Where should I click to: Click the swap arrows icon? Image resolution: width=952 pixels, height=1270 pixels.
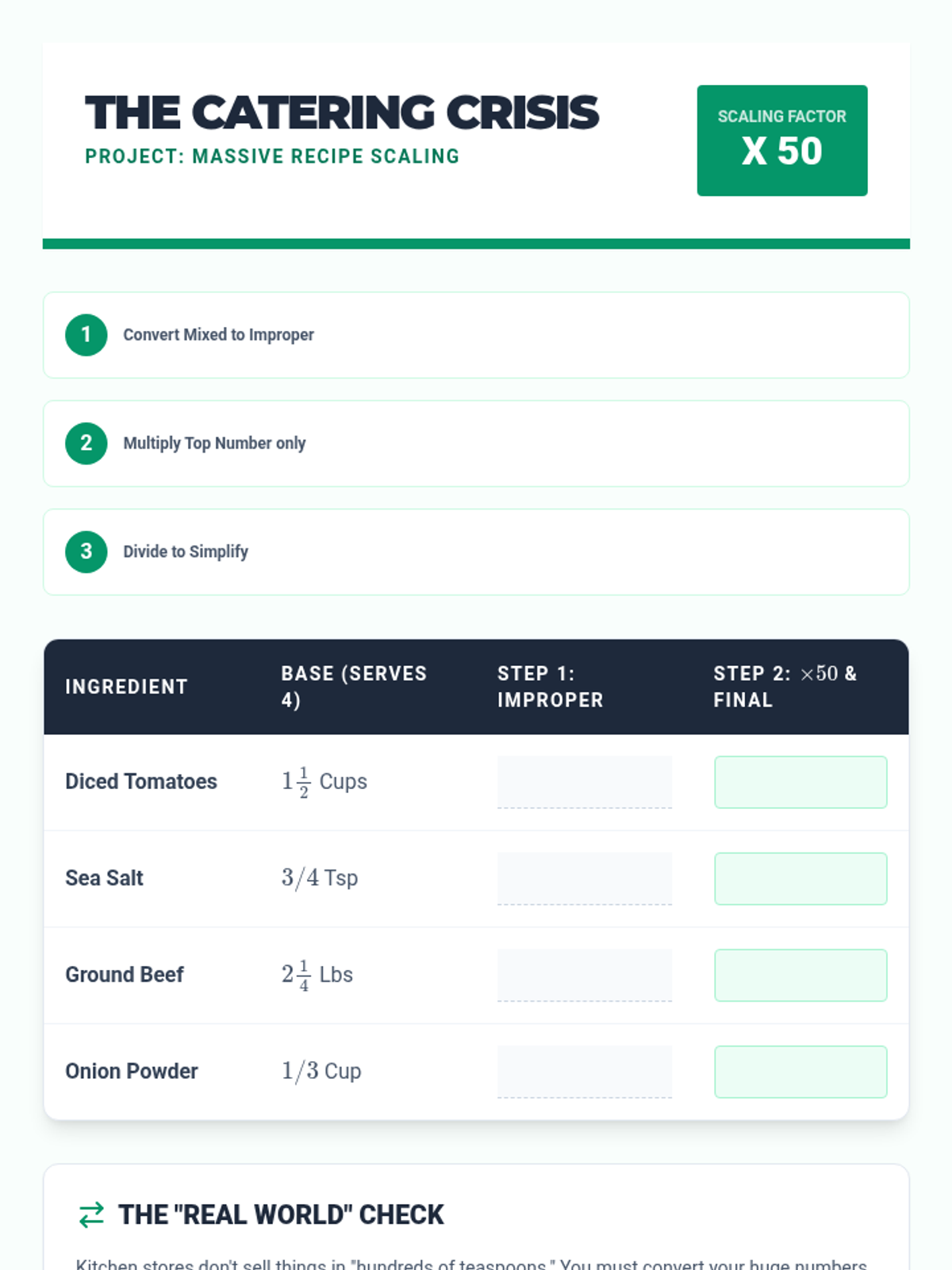click(91, 1214)
